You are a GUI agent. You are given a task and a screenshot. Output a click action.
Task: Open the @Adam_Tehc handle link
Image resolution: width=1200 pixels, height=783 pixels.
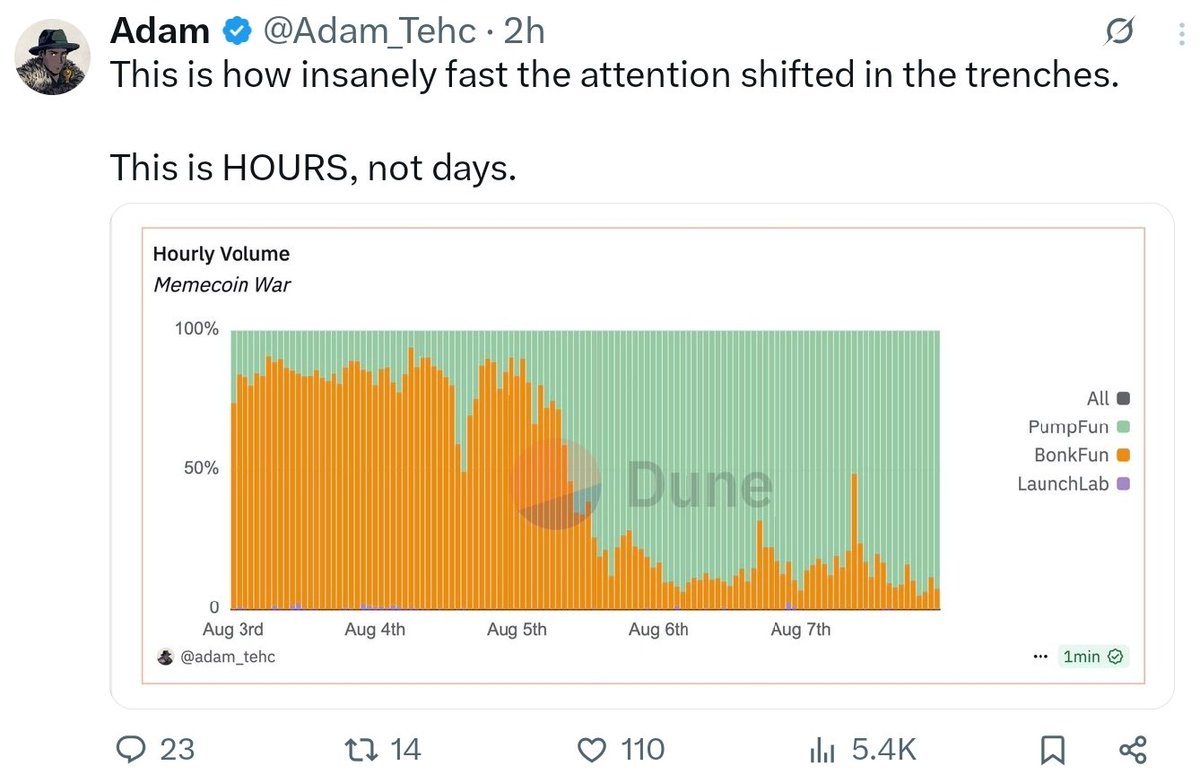coord(369,32)
